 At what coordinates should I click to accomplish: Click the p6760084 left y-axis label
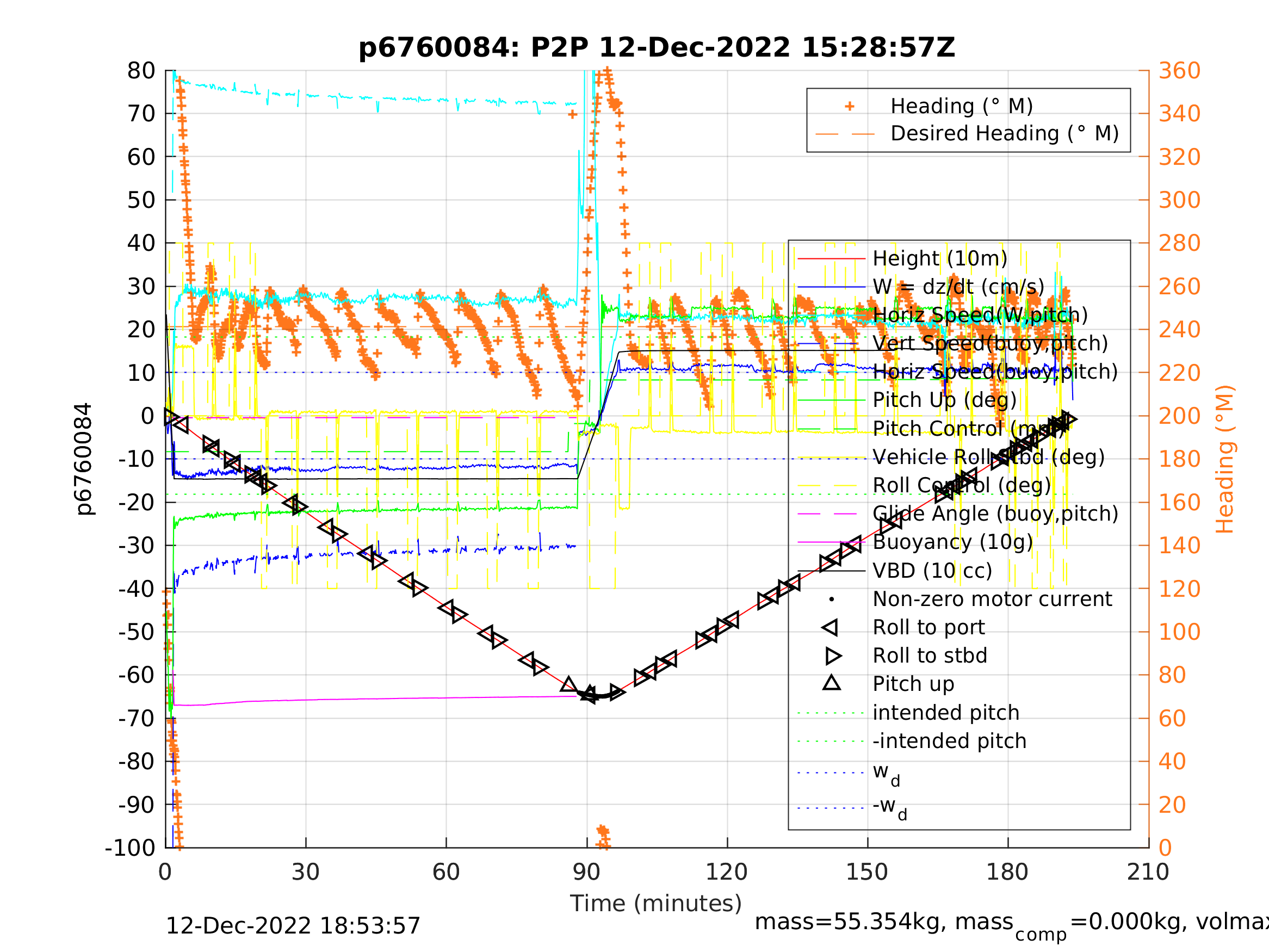coord(84,459)
